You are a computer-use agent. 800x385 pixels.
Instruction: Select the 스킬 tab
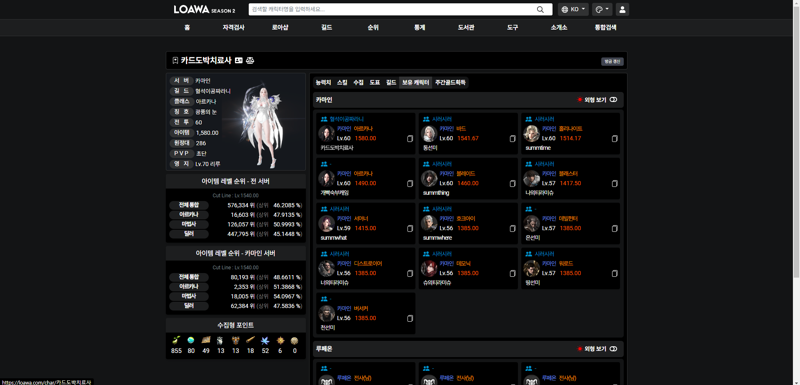point(342,82)
